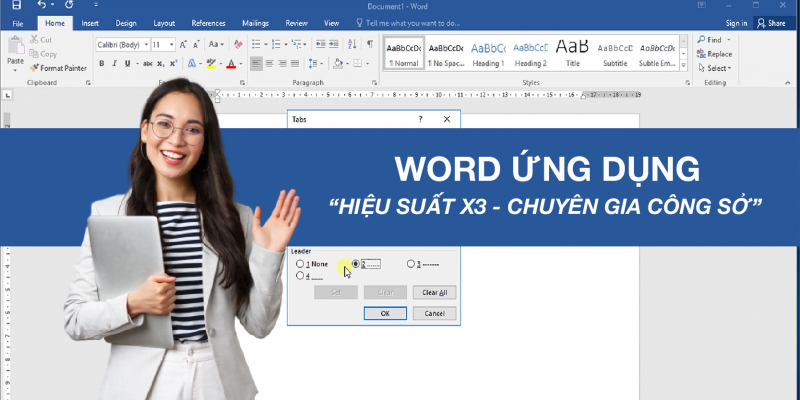Choose leader option 3 with dashes
The image size is (800, 400).
coord(411,264)
